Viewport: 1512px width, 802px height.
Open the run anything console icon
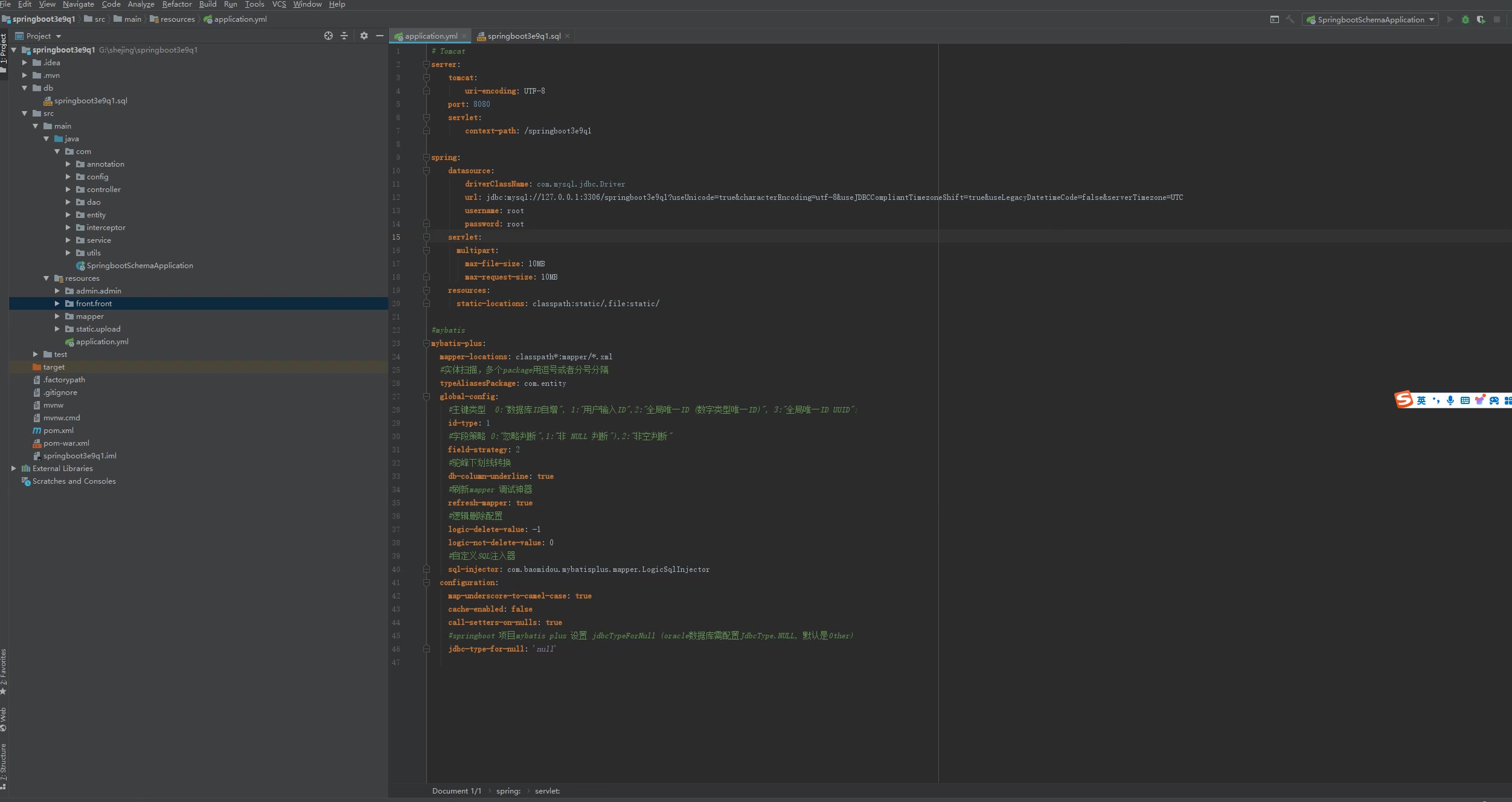click(1275, 19)
